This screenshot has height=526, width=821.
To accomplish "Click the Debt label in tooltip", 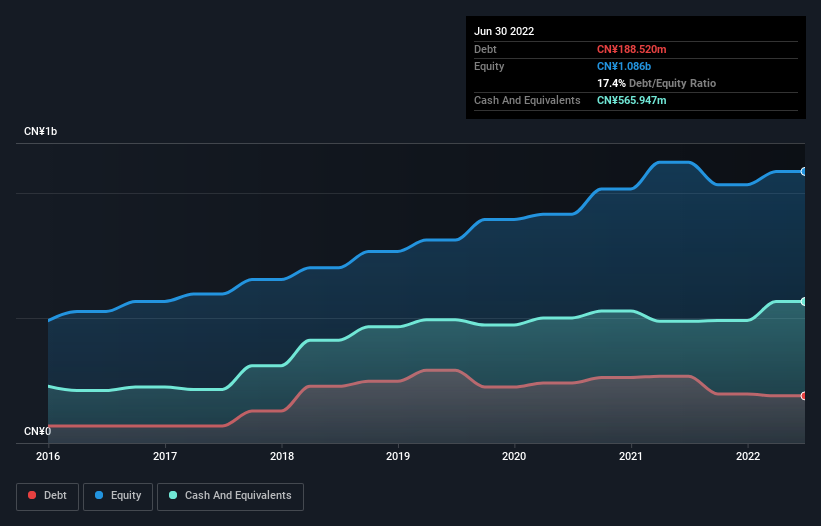I will pyautogui.click(x=485, y=49).
